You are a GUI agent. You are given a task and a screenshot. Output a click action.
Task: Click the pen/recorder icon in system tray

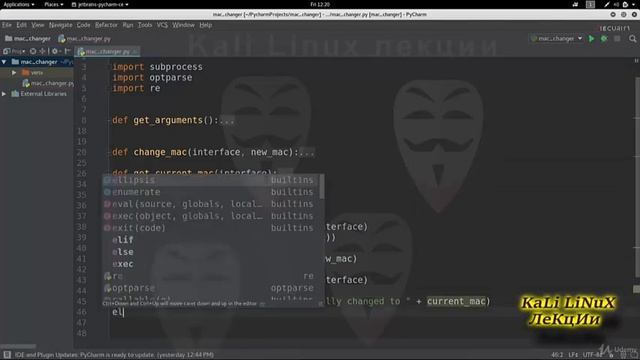[607, 4]
